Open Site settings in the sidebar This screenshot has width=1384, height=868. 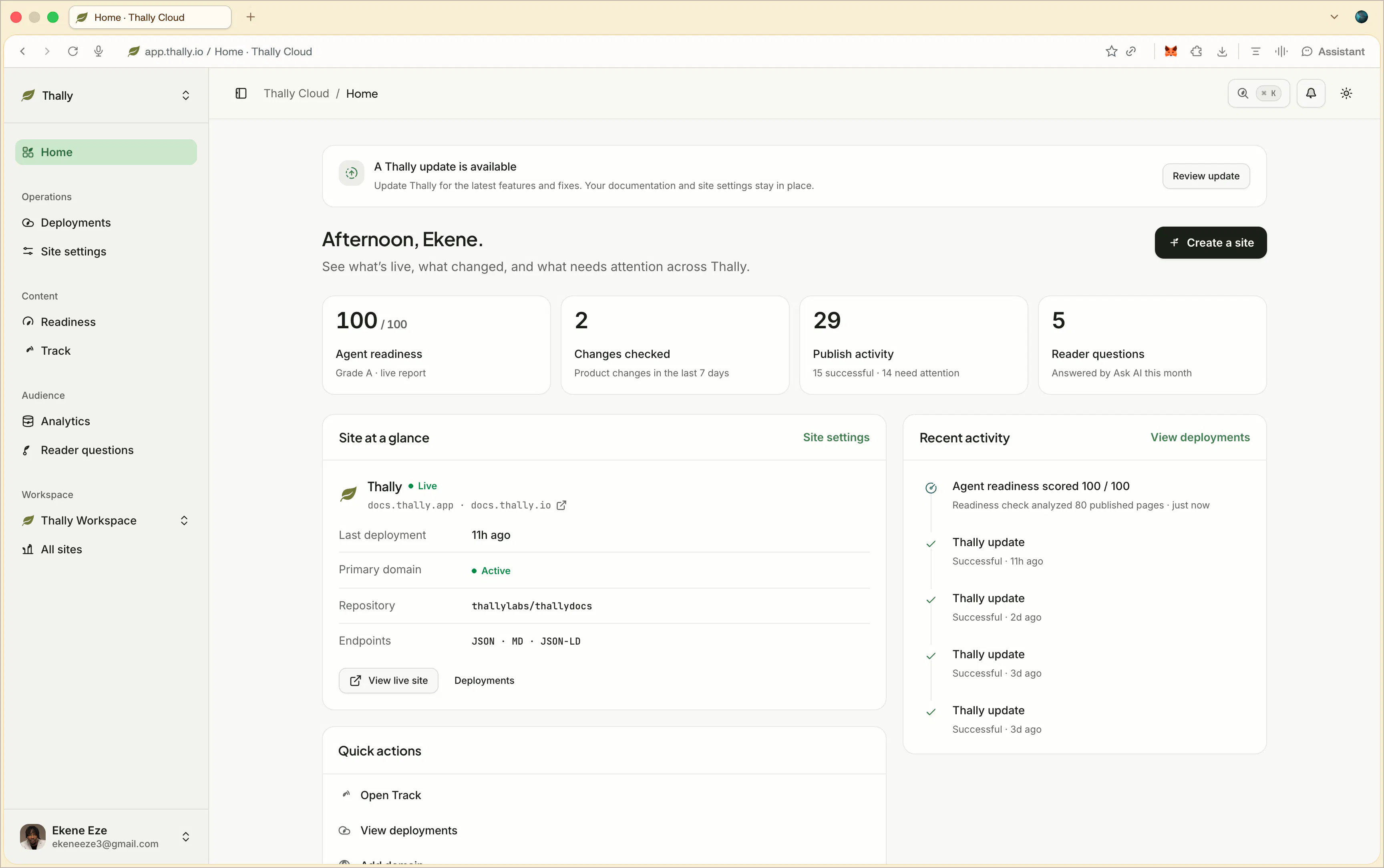[106, 251]
